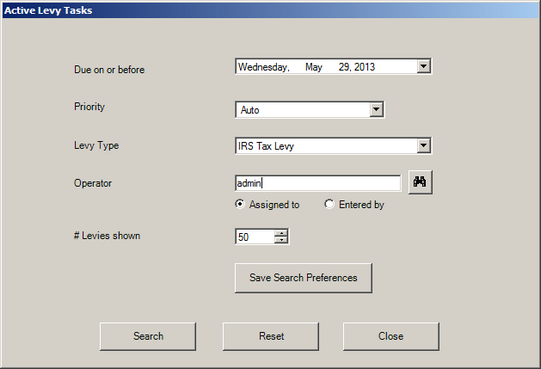Select the year 2013 in date field

point(364,67)
